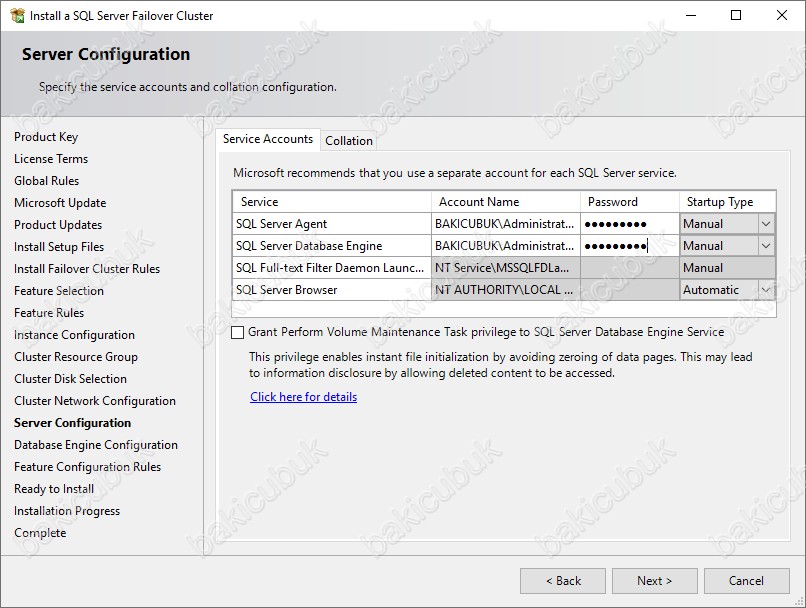Click the Password column header
This screenshot has width=806, height=608.
[x=630, y=202]
